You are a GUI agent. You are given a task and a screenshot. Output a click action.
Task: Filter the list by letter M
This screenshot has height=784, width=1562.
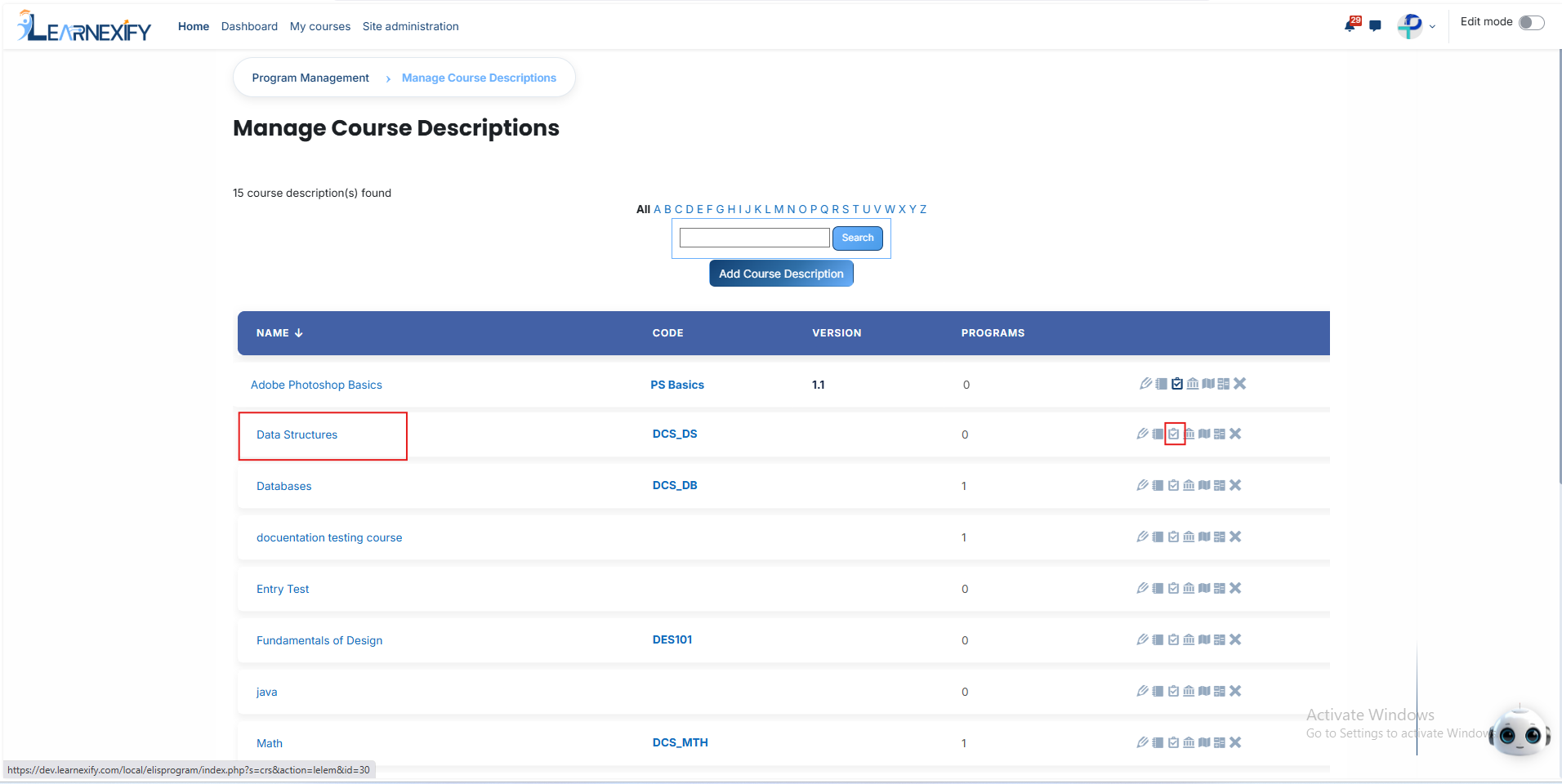(x=779, y=209)
